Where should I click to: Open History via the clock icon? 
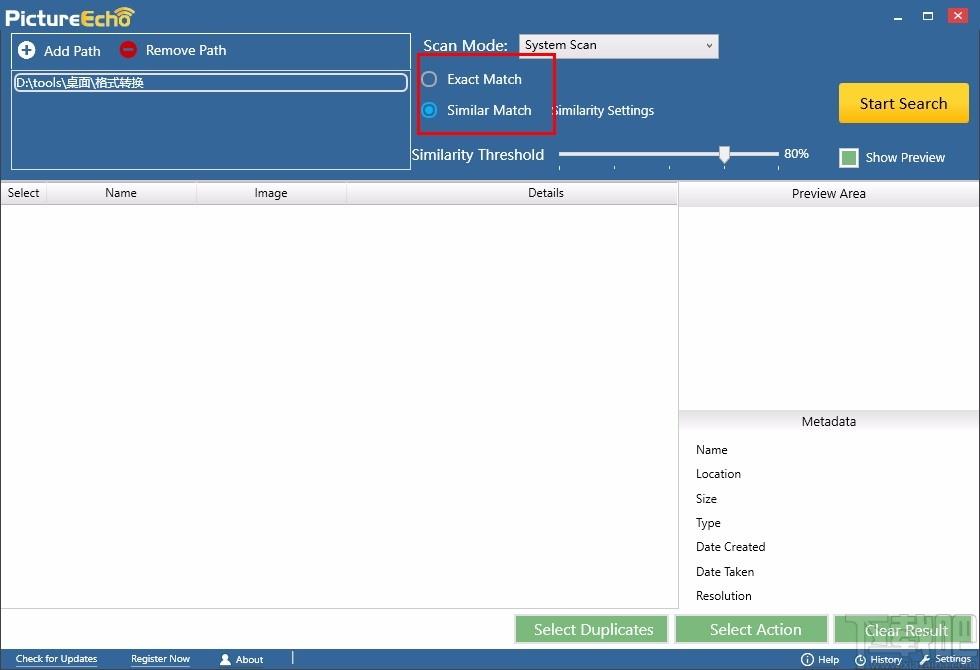coord(861,660)
